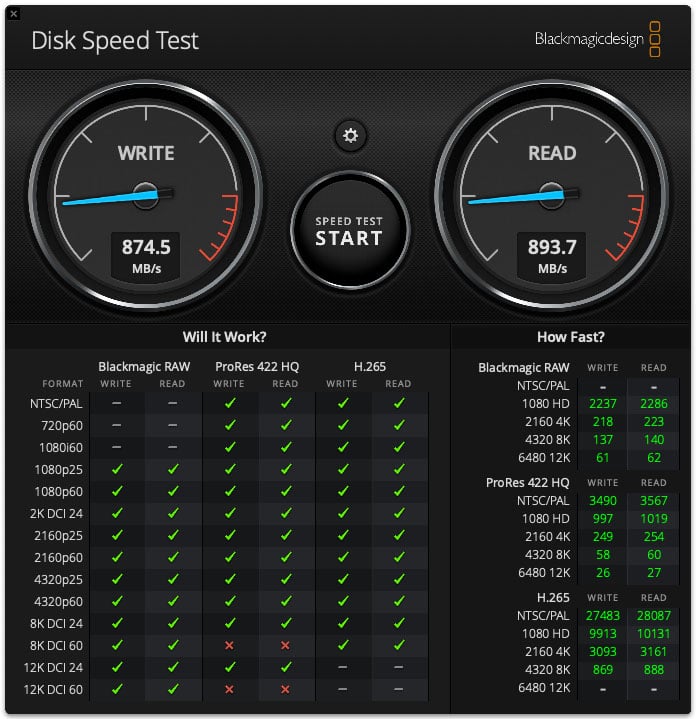Click the Blackmagicdesign logo

click(x=597, y=39)
